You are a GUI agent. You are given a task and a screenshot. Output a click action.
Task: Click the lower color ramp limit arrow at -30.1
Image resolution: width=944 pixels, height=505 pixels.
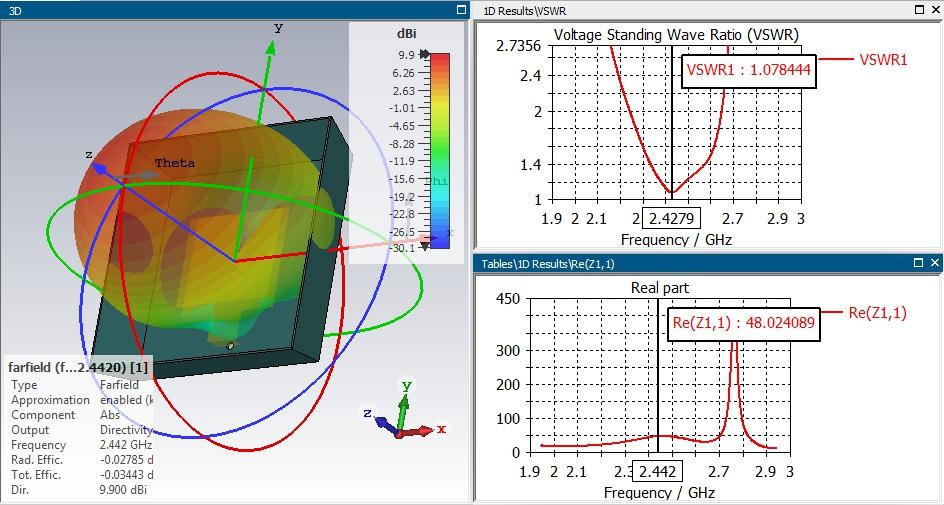pos(425,246)
